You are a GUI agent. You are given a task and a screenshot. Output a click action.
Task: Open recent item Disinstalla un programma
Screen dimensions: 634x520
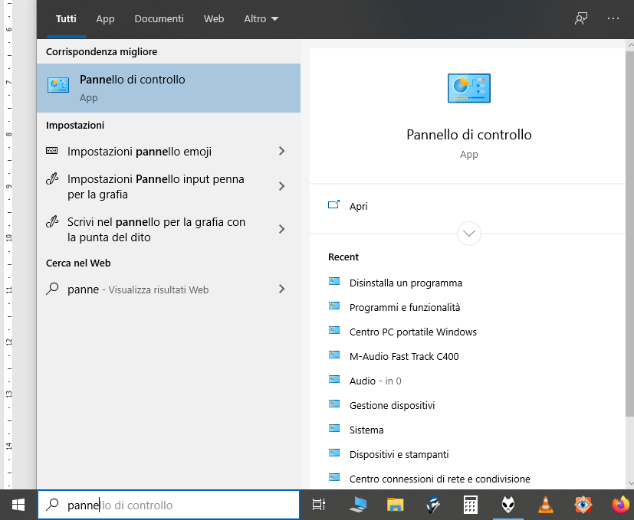[x=406, y=283]
